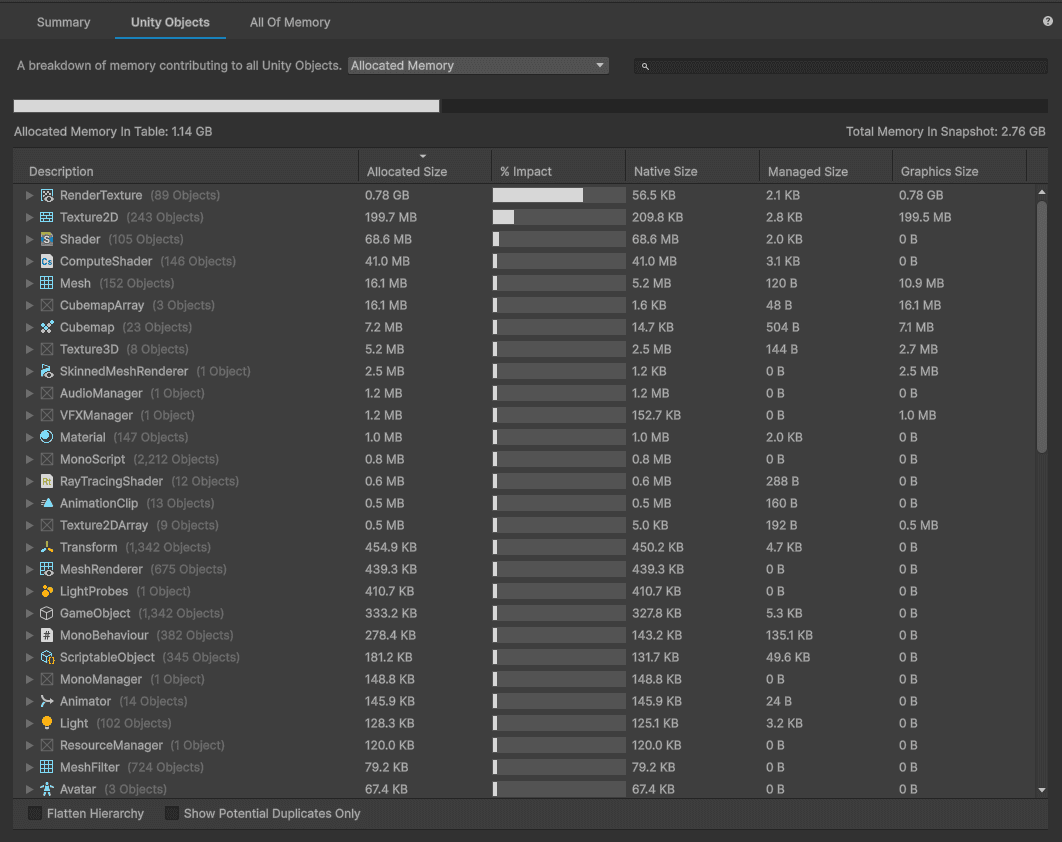This screenshot has width=1062, height=842.
Task: Click the ScriptableObject icon
Action: [47, 657]
